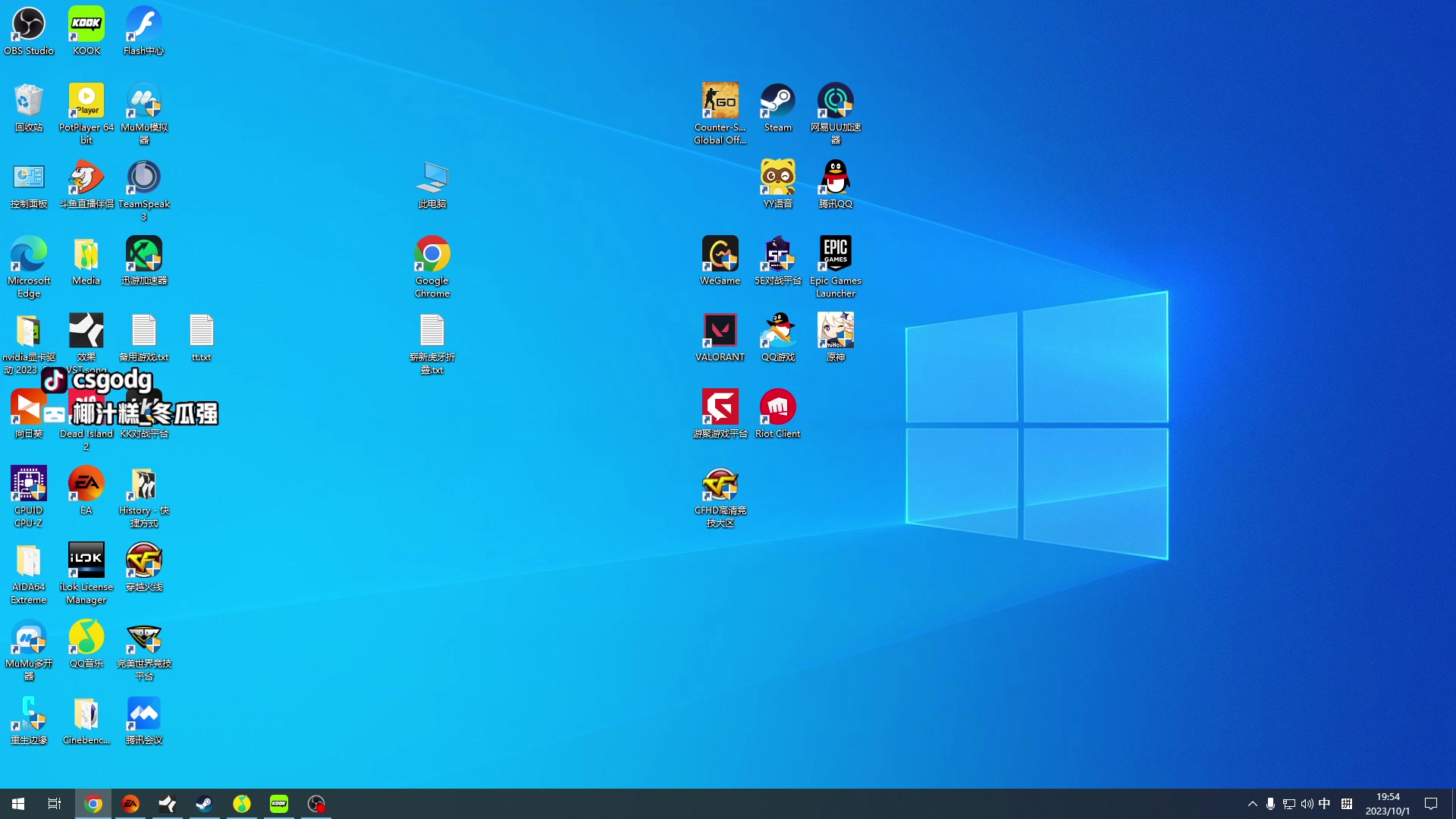Select the Counter-Strike Global Offensive shortcut

(x=720, y=114)
